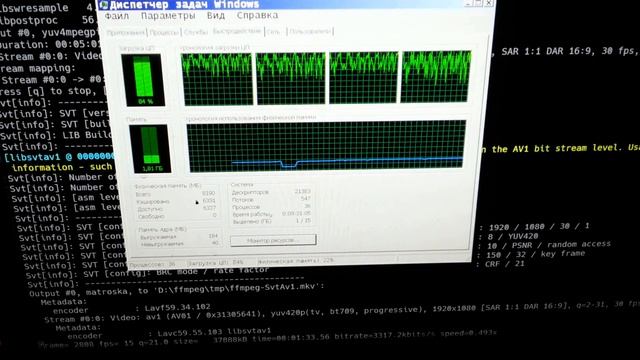This screenshot has width=640, height=360.
Task: Open the Параметры menu
Action: pyautogui.click(x=168, y=16)
